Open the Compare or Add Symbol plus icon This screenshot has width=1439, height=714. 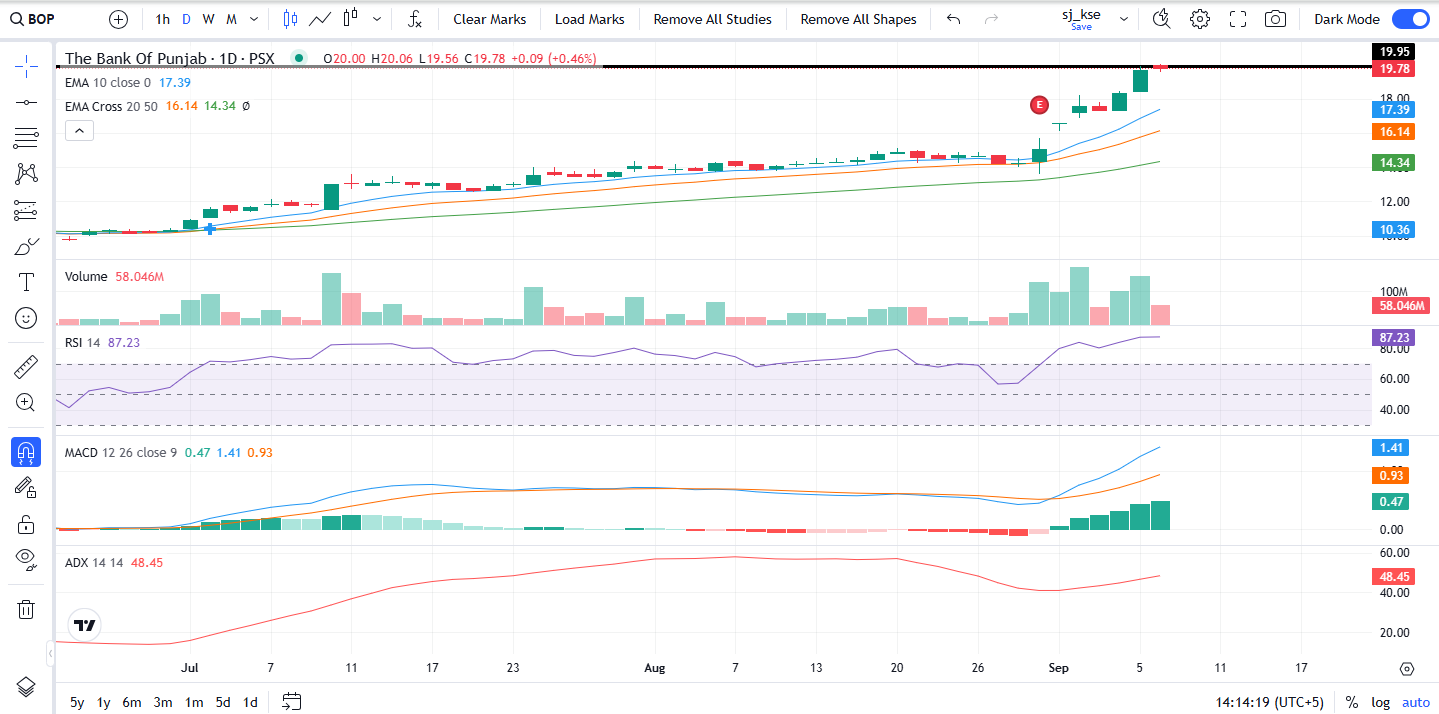(118, 19)
